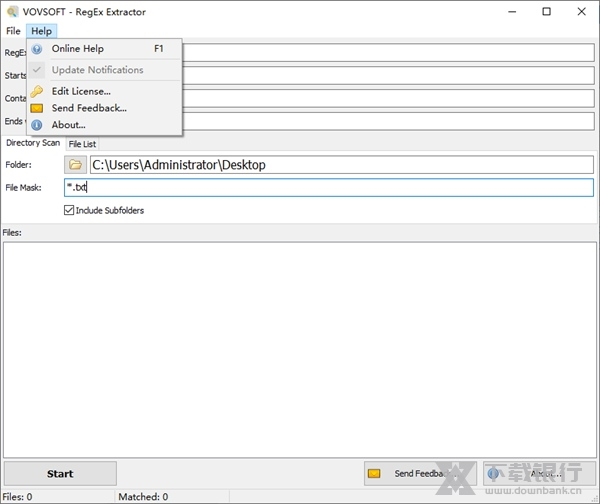Screen dimensions: 600x504
Task: Toggle the Include Subfolders checkbox
Action: click(x=69, y=210)
